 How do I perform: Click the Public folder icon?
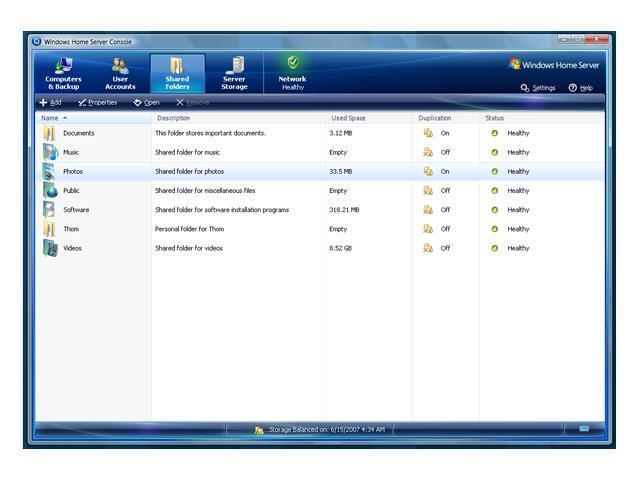50,191
